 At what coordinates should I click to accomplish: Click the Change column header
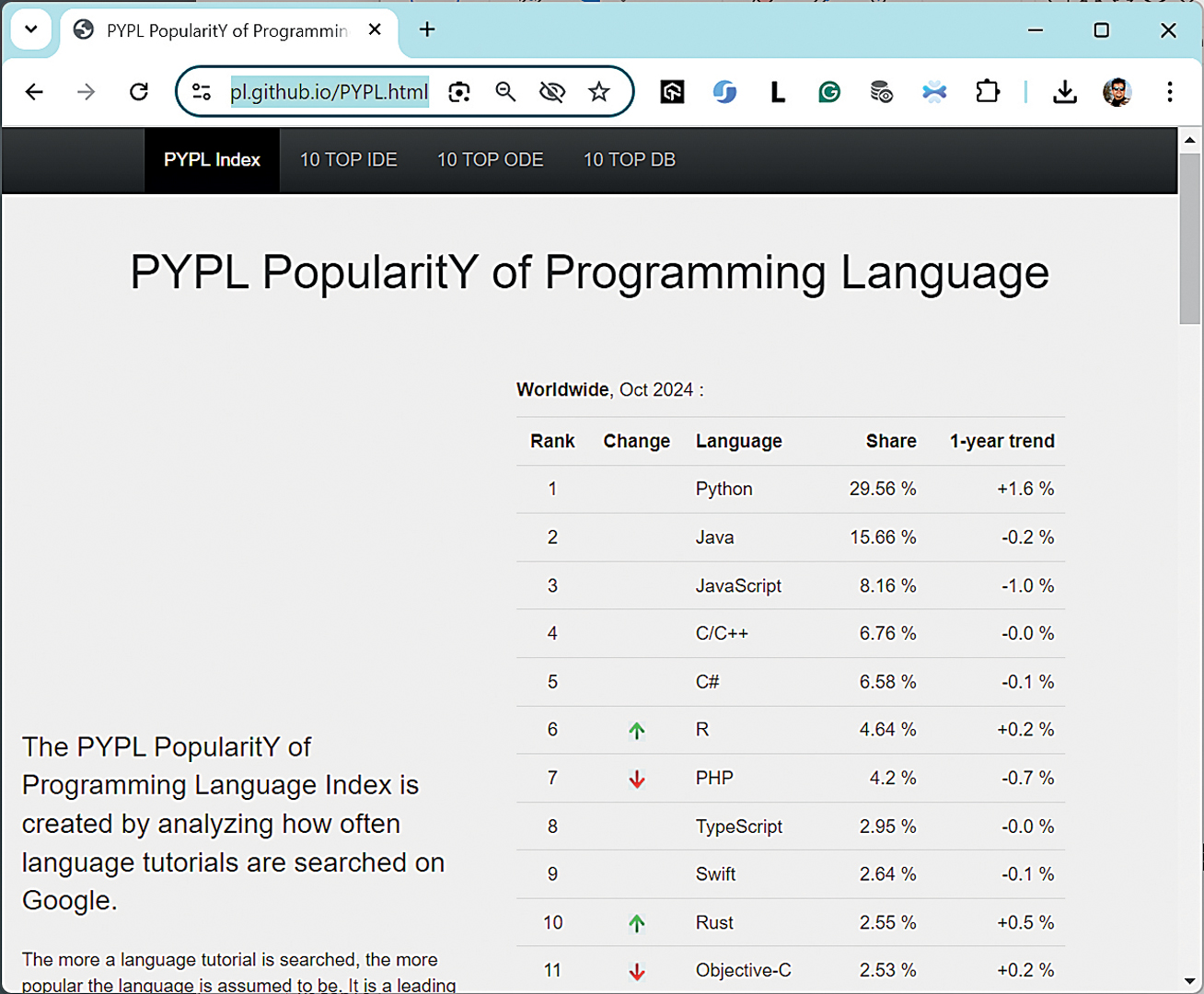click(637, 441)
